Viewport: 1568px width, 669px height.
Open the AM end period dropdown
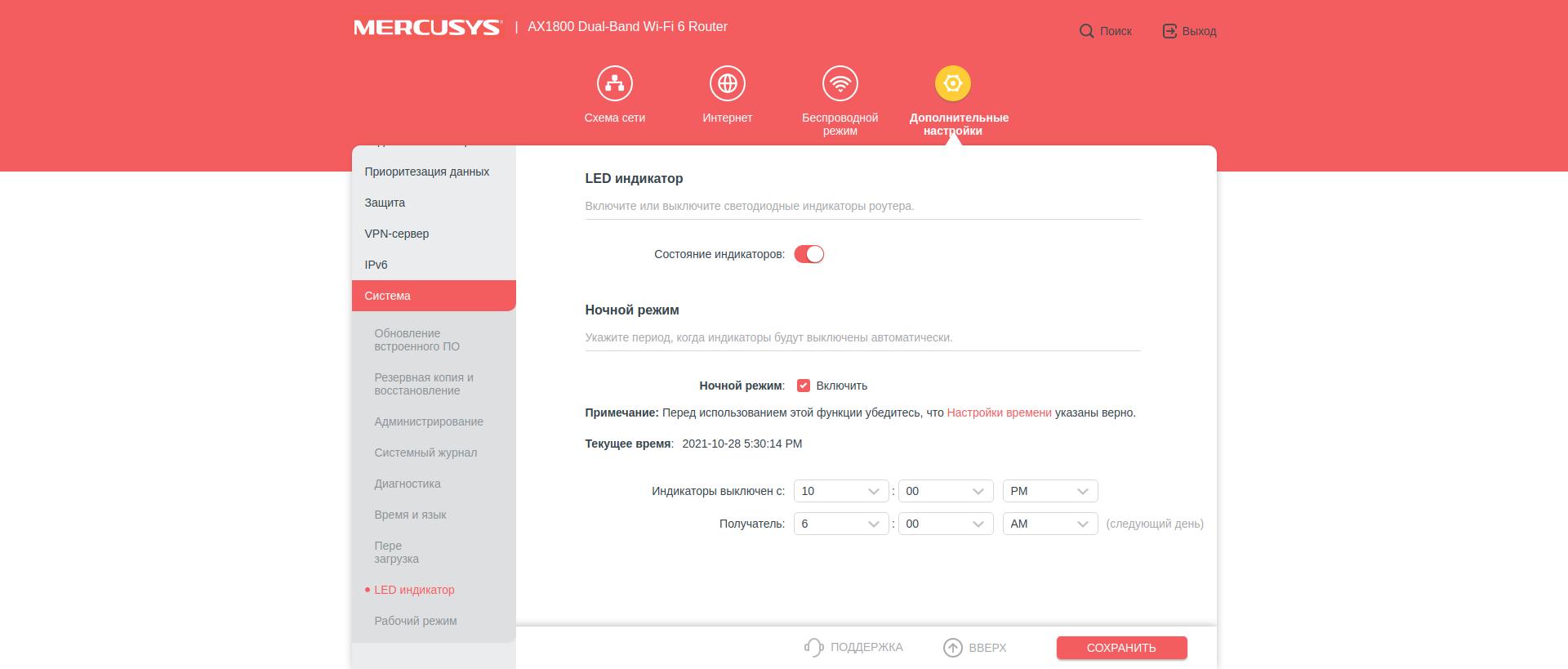(1049, 524)
